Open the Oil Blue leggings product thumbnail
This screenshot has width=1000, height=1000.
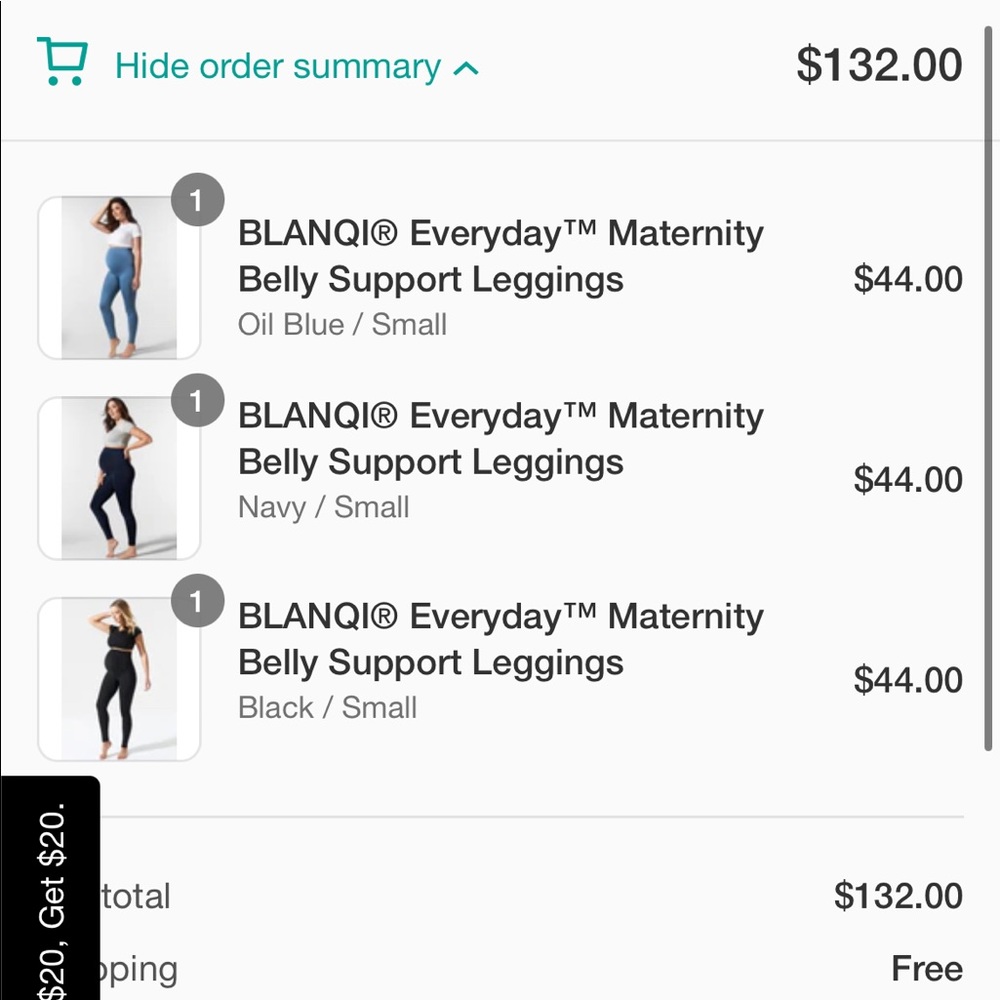point(118,277)
